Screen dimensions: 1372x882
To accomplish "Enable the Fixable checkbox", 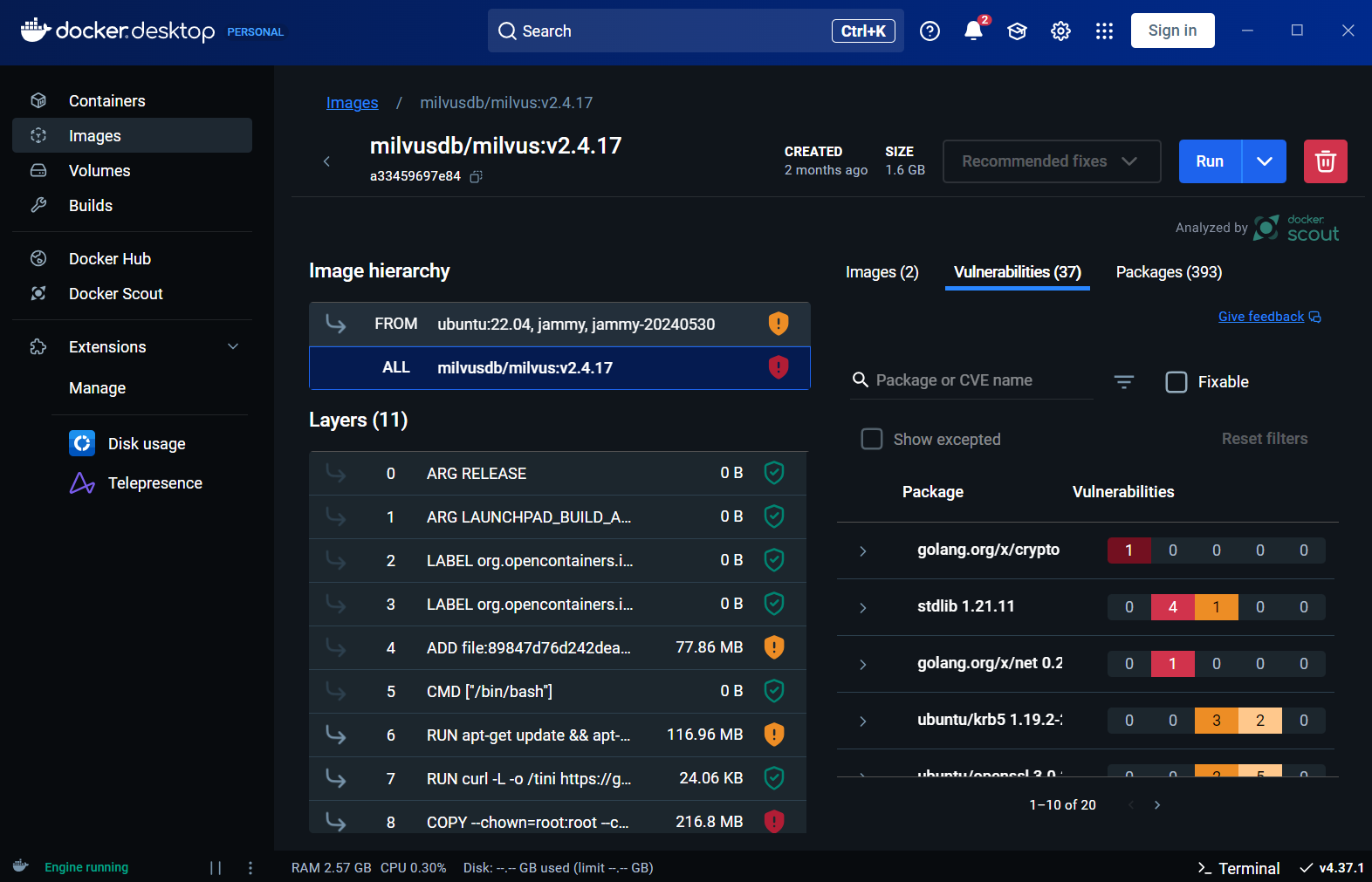I will 1176,382.
